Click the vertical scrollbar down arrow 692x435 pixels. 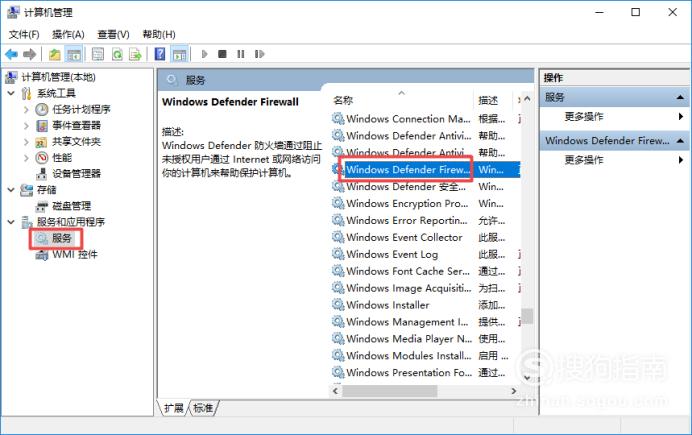527,378
